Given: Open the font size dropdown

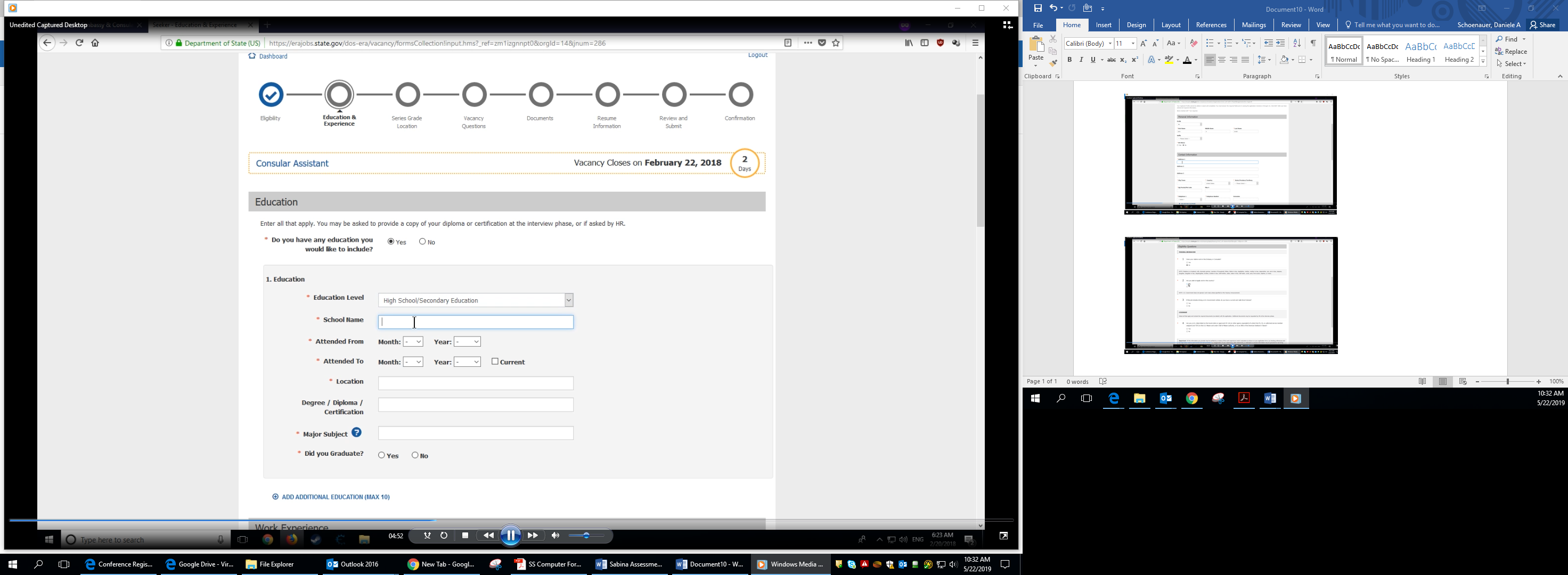Looking at the screenshot, I should pos(1133,43).
